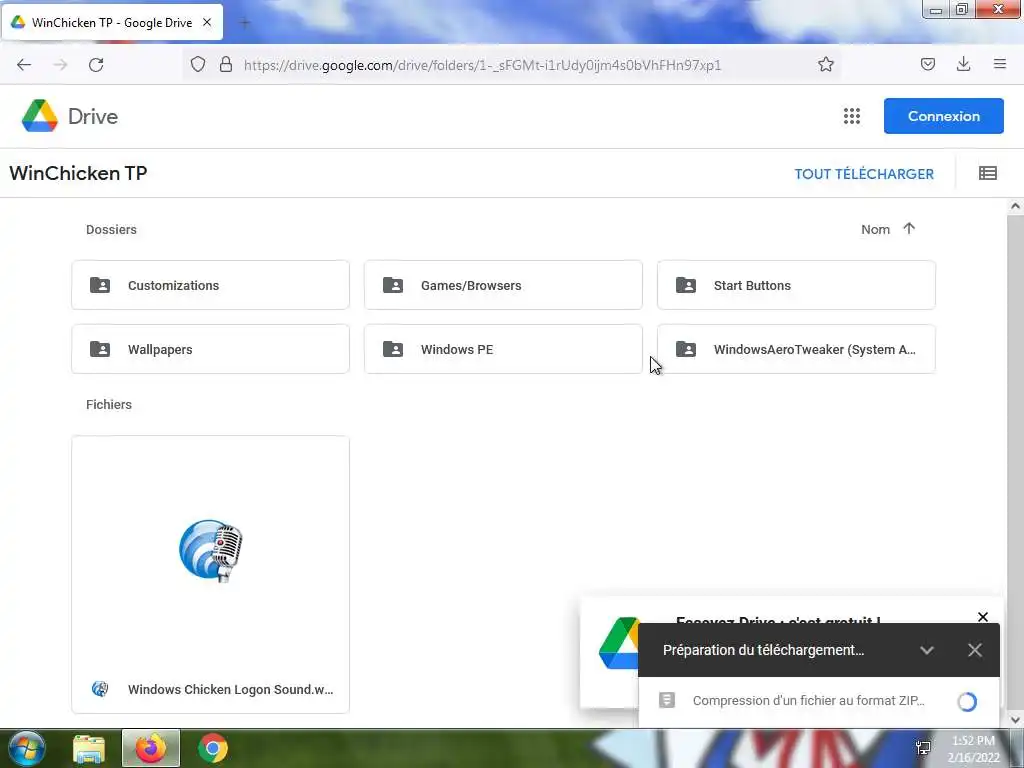Reload the page with the refresh icon
Viewport: 1024px width, 768px height.
point(96,65)
